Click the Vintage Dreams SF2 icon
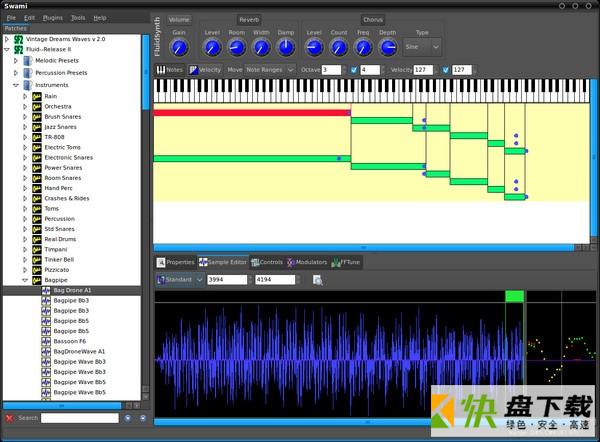Viewport: 600px width, 442px height. pyautogui.click(x=18, y=39)
